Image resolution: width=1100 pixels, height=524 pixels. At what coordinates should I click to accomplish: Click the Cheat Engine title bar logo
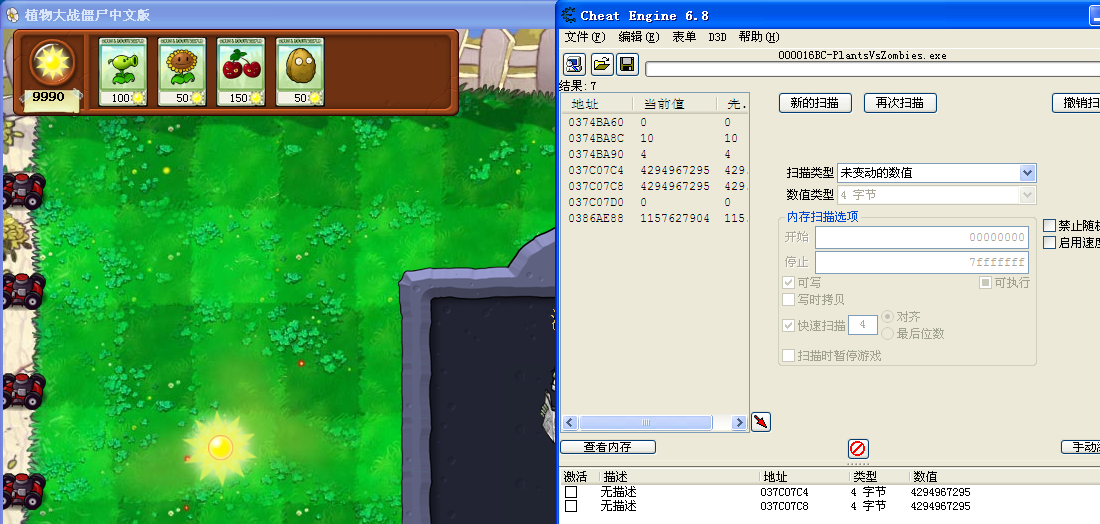click(x=568, y=15)
